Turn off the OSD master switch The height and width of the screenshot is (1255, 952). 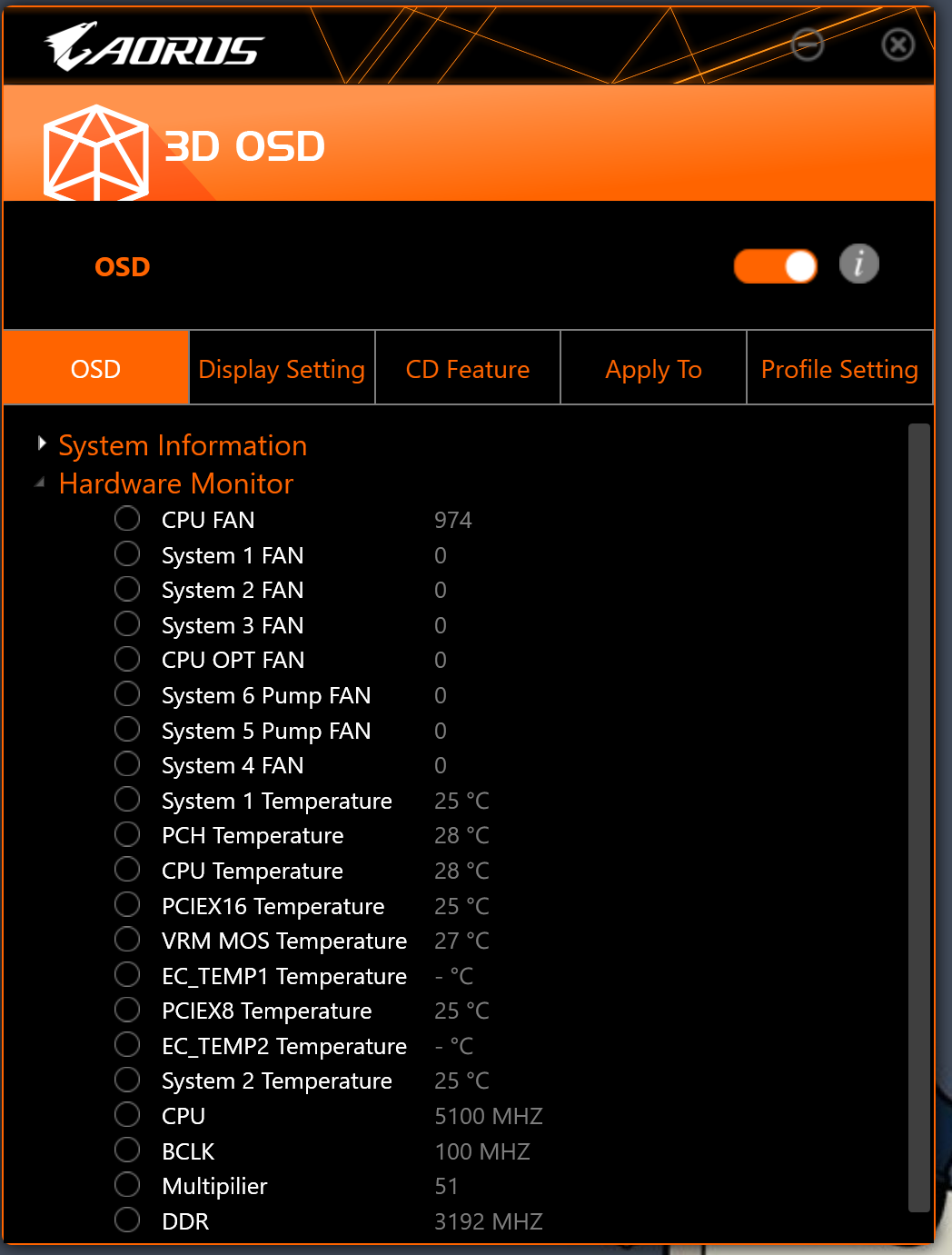[776, 266]
